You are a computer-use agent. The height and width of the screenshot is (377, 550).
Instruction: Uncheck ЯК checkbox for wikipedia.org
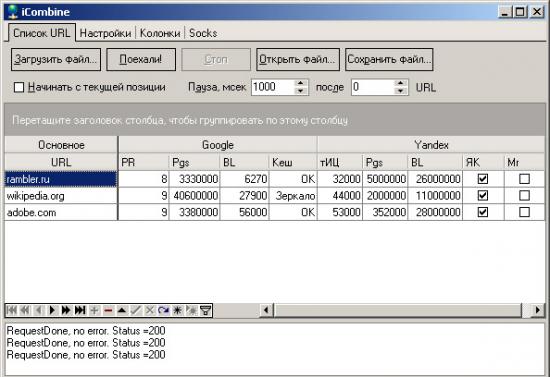point(483,195)
